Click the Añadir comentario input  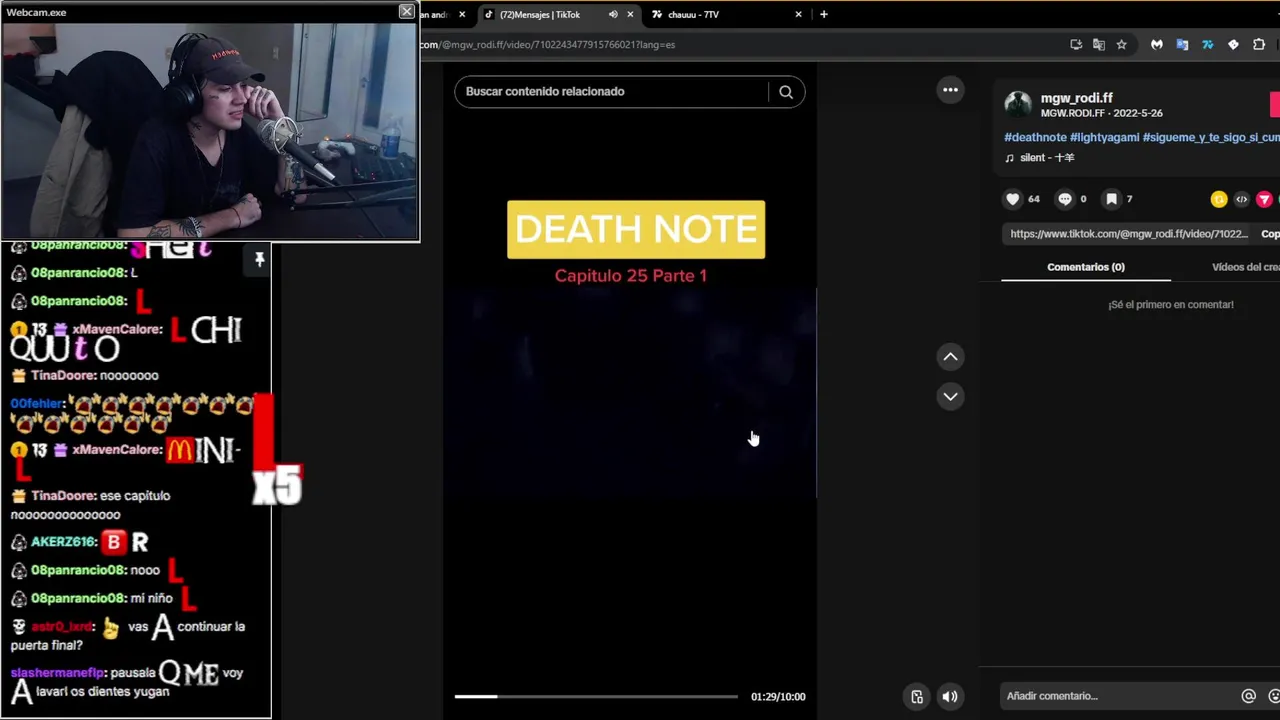tap(1118, 696)
